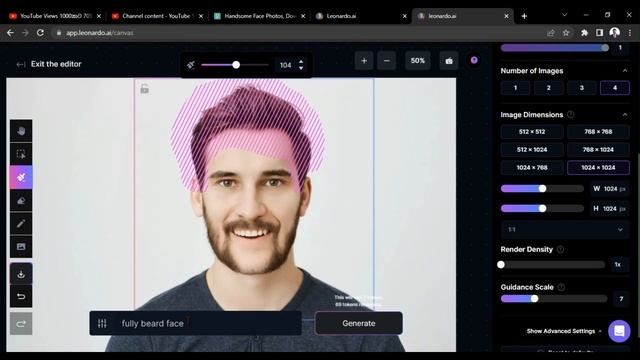Set number of images to 4
The height and width of the screenshot is (360, 640).
pos(615,88)
